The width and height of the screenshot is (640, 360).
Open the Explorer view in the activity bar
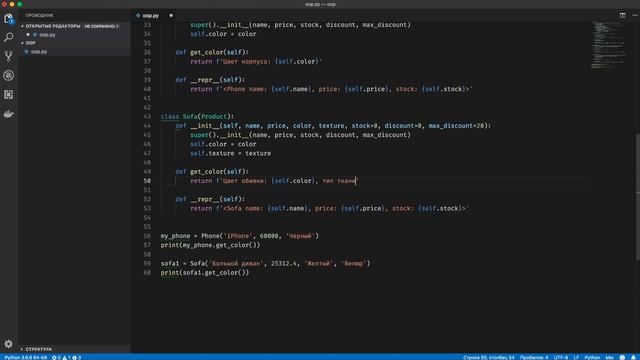(9, 18)
